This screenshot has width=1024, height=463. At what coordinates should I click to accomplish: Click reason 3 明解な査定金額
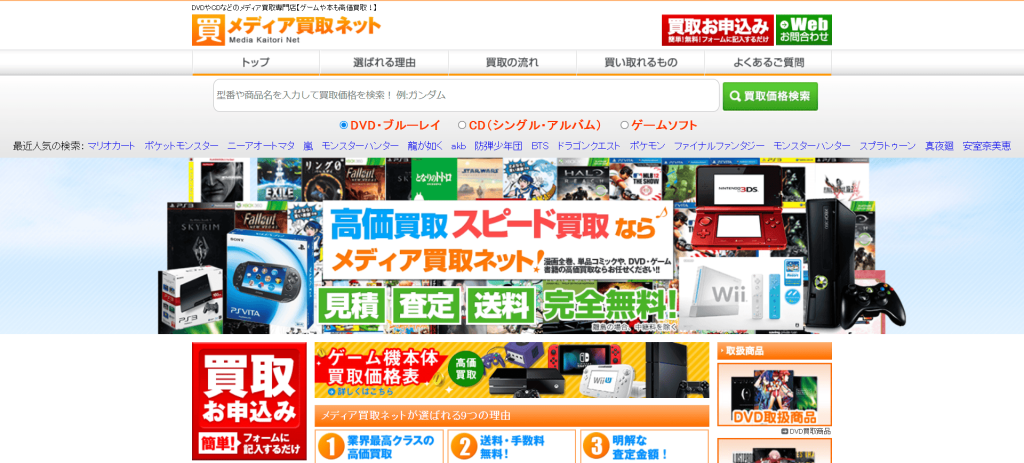coord(645,447)
